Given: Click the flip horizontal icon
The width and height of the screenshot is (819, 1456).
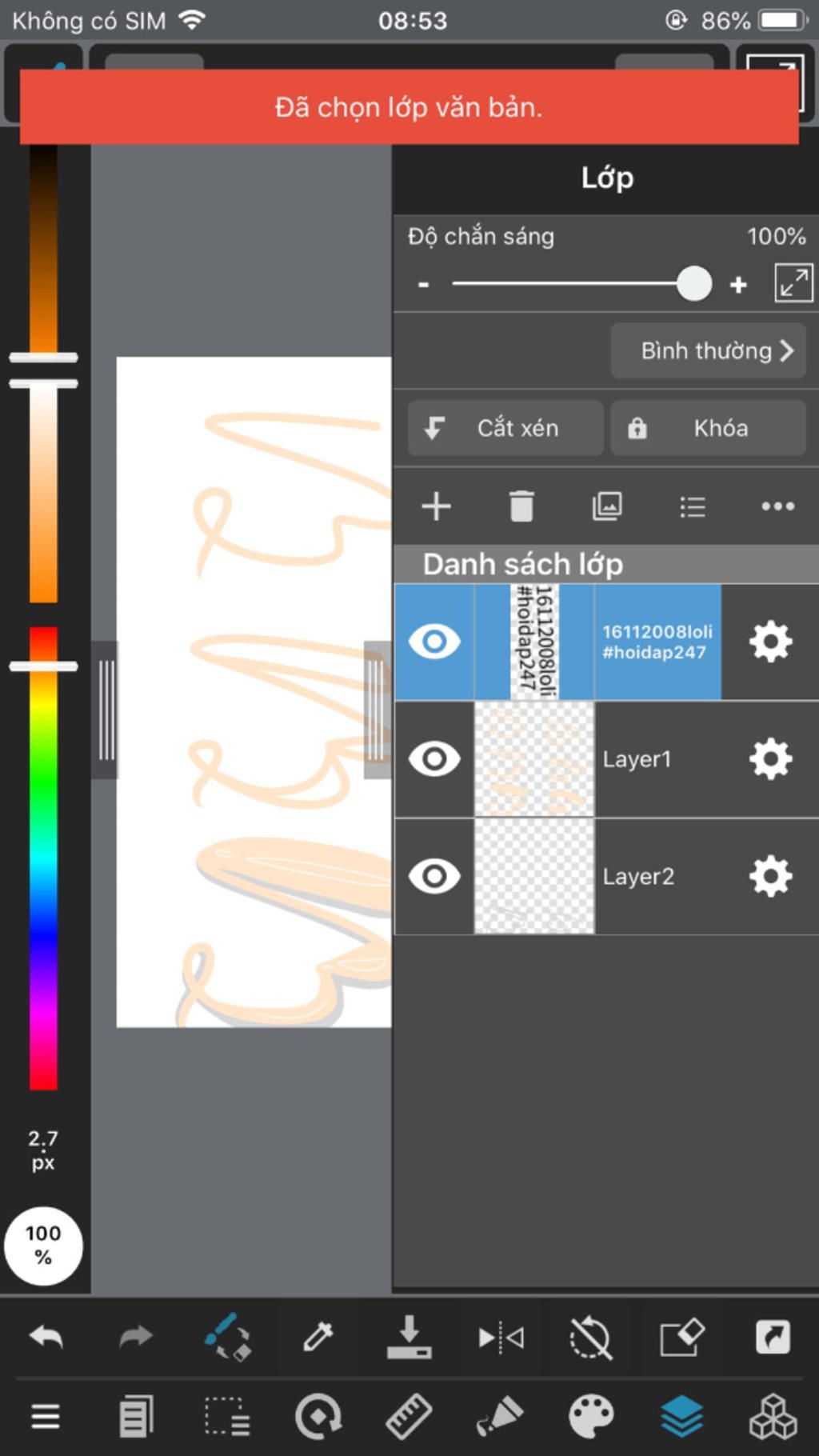Looking at the screenshot, I should click(x=501, y=1337).
